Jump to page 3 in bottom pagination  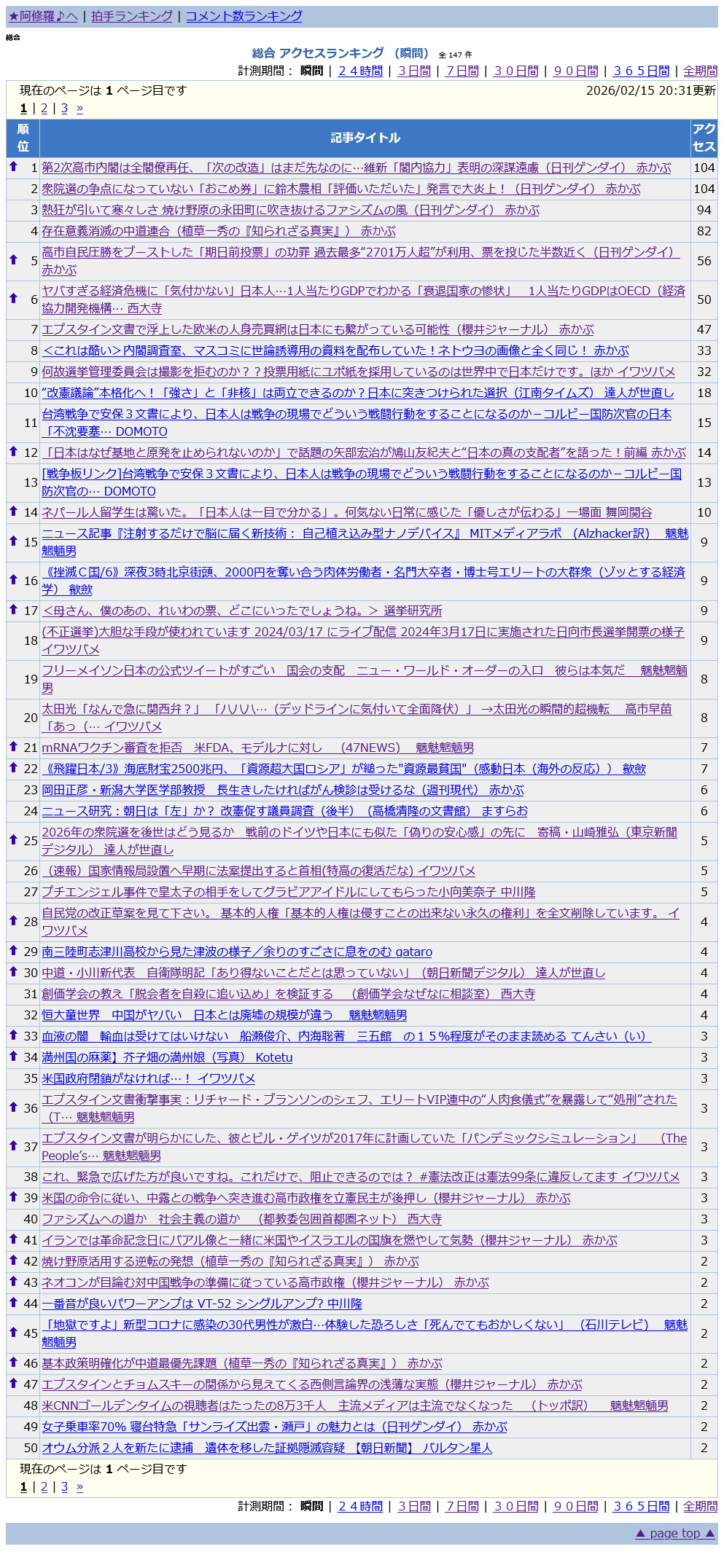(64, 1486)
